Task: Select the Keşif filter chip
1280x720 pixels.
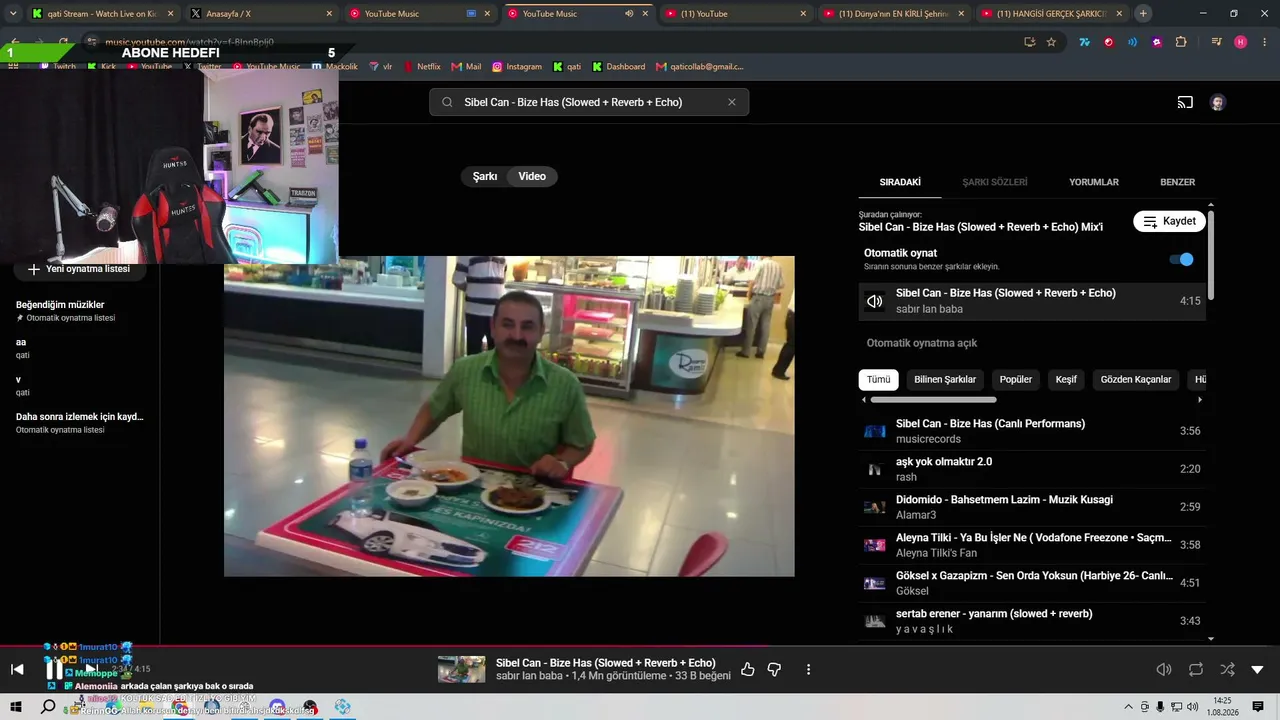Action: [x=1066, y=380]
